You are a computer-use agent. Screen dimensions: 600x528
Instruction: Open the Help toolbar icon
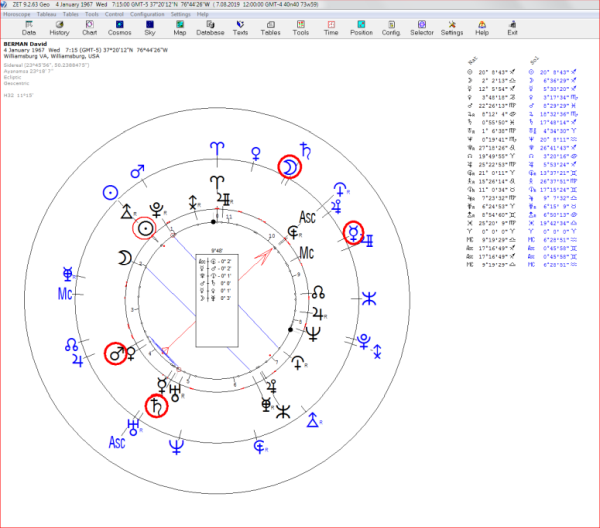[482, 28]
